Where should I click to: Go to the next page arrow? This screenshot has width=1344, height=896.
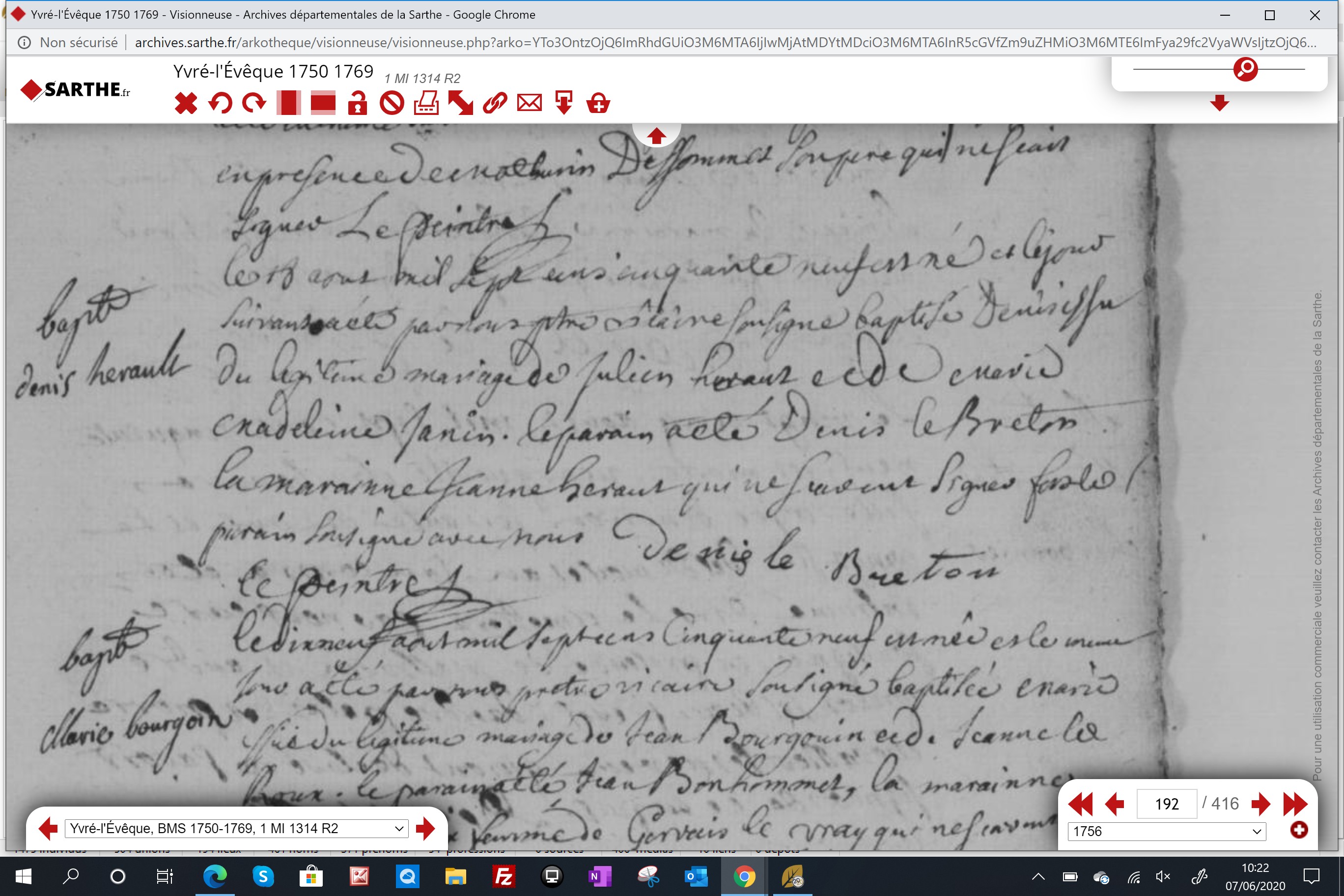1260,804
